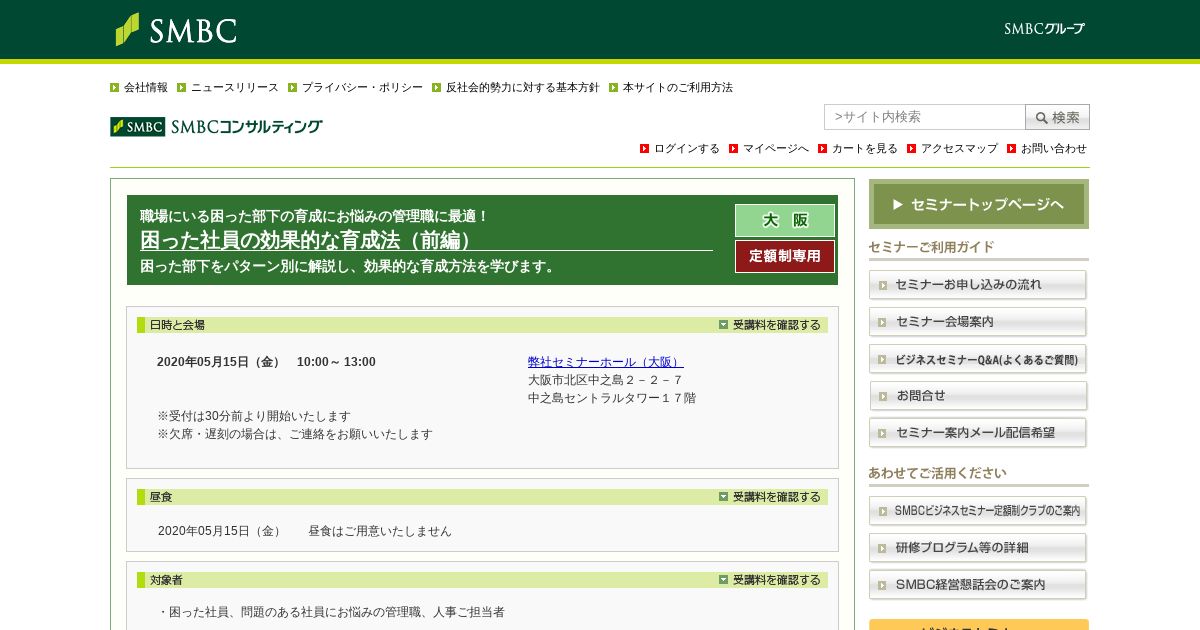Click the セミナートップページへ button
Image resolution: width=1200 pixels, height=630 pixels.
point(979,204)
